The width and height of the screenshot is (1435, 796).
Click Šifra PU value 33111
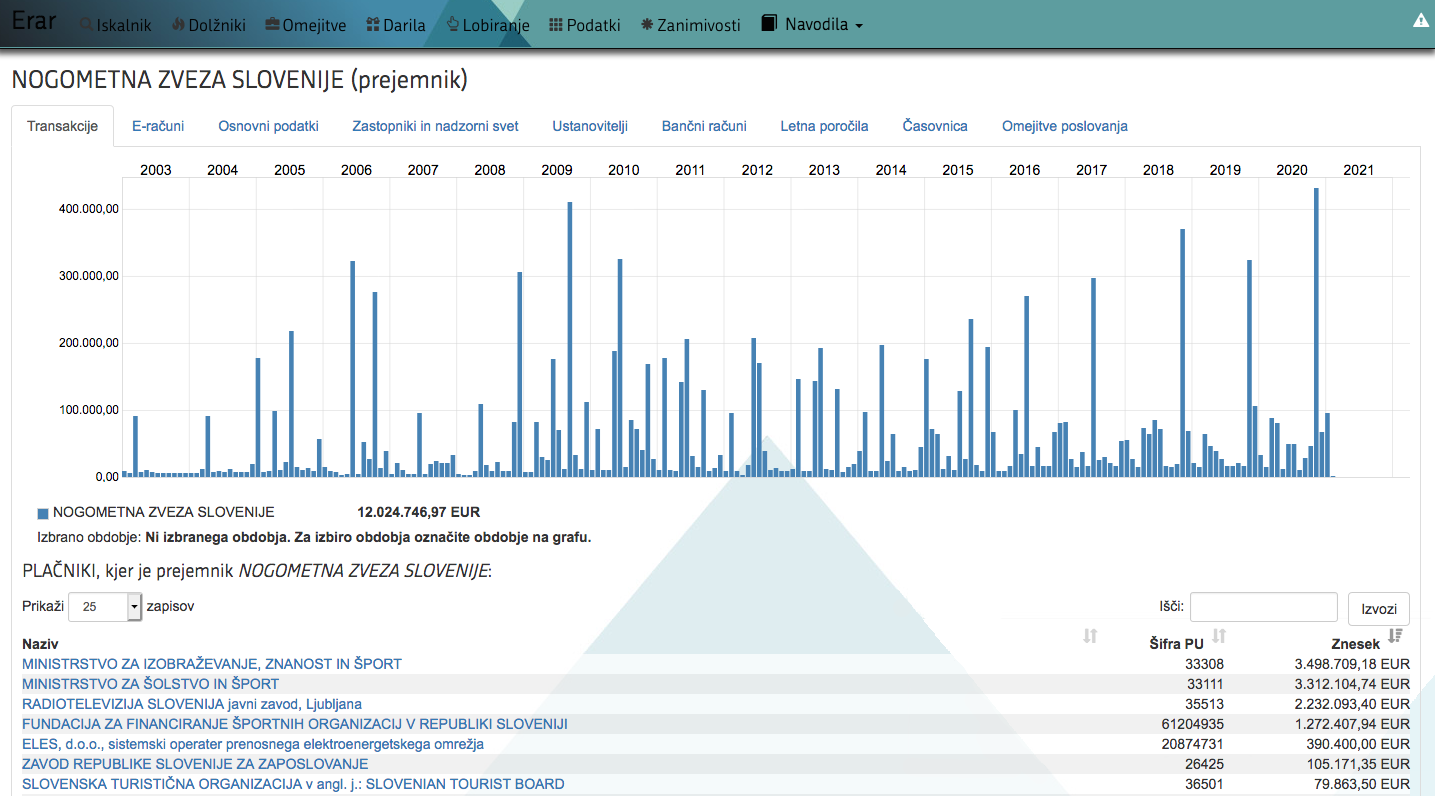(x=1205, y=684)
